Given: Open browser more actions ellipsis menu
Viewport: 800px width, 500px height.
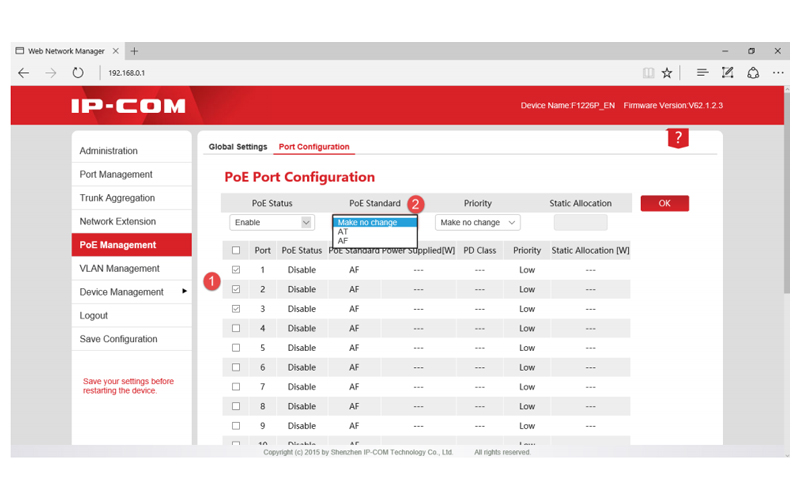Looking at the screenshot, I should tap(778, 73).
